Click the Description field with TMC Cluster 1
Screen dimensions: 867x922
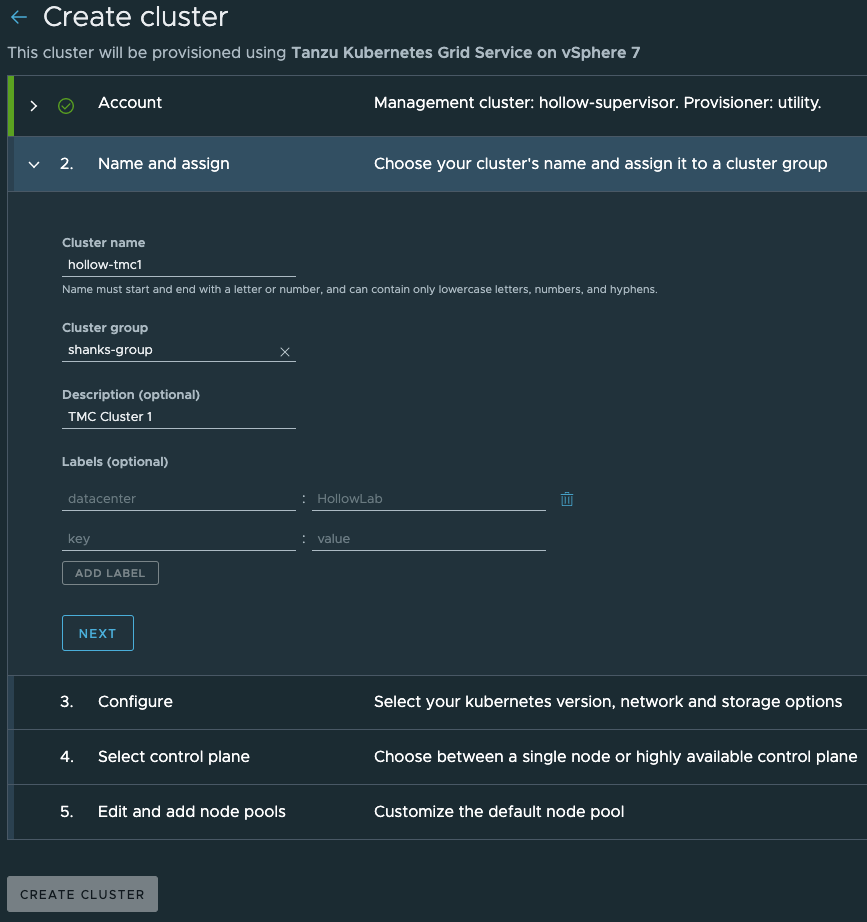[x=178, y=417]
